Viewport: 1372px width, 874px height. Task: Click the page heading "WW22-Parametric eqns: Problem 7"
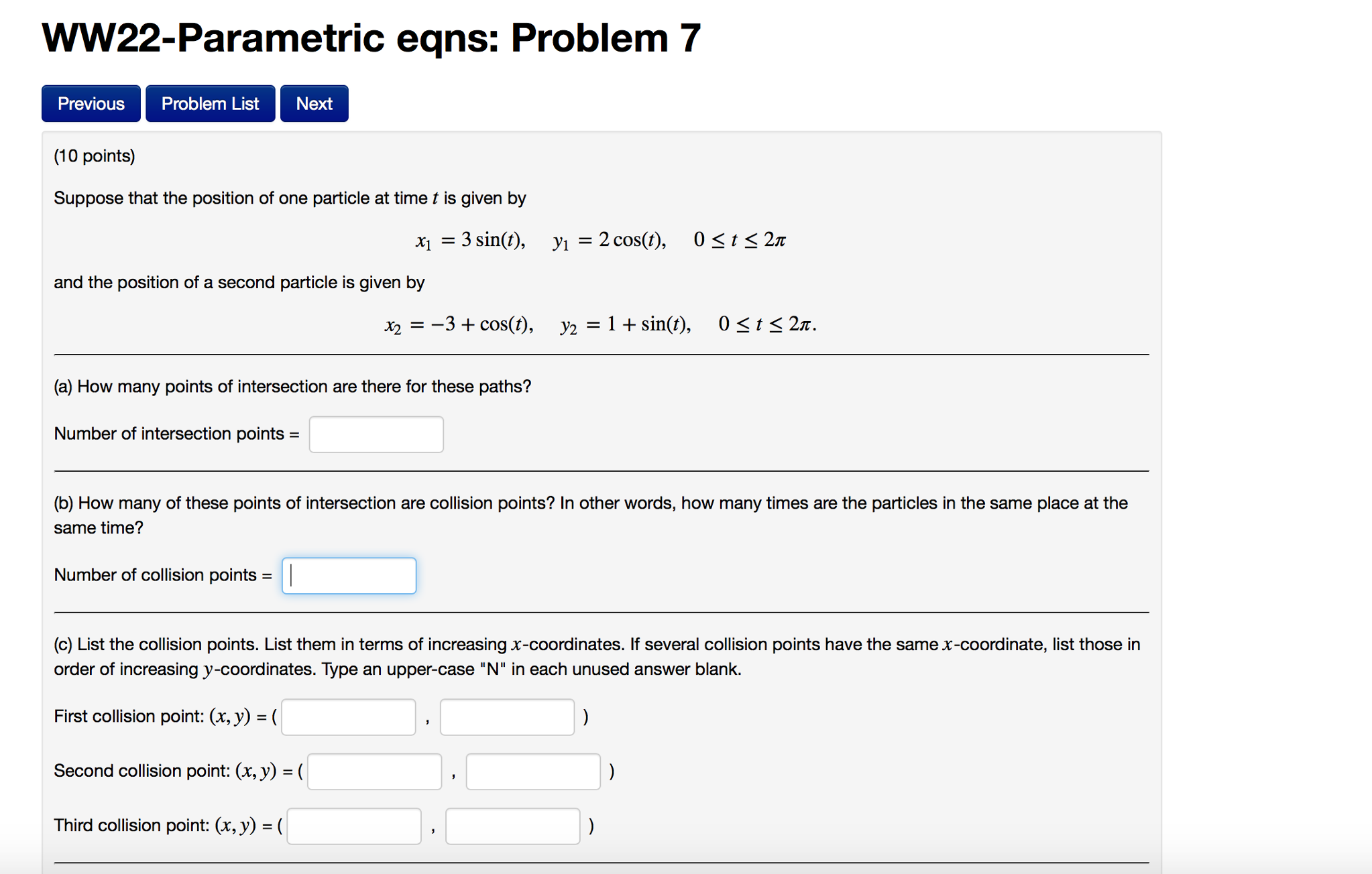(371, 38)
